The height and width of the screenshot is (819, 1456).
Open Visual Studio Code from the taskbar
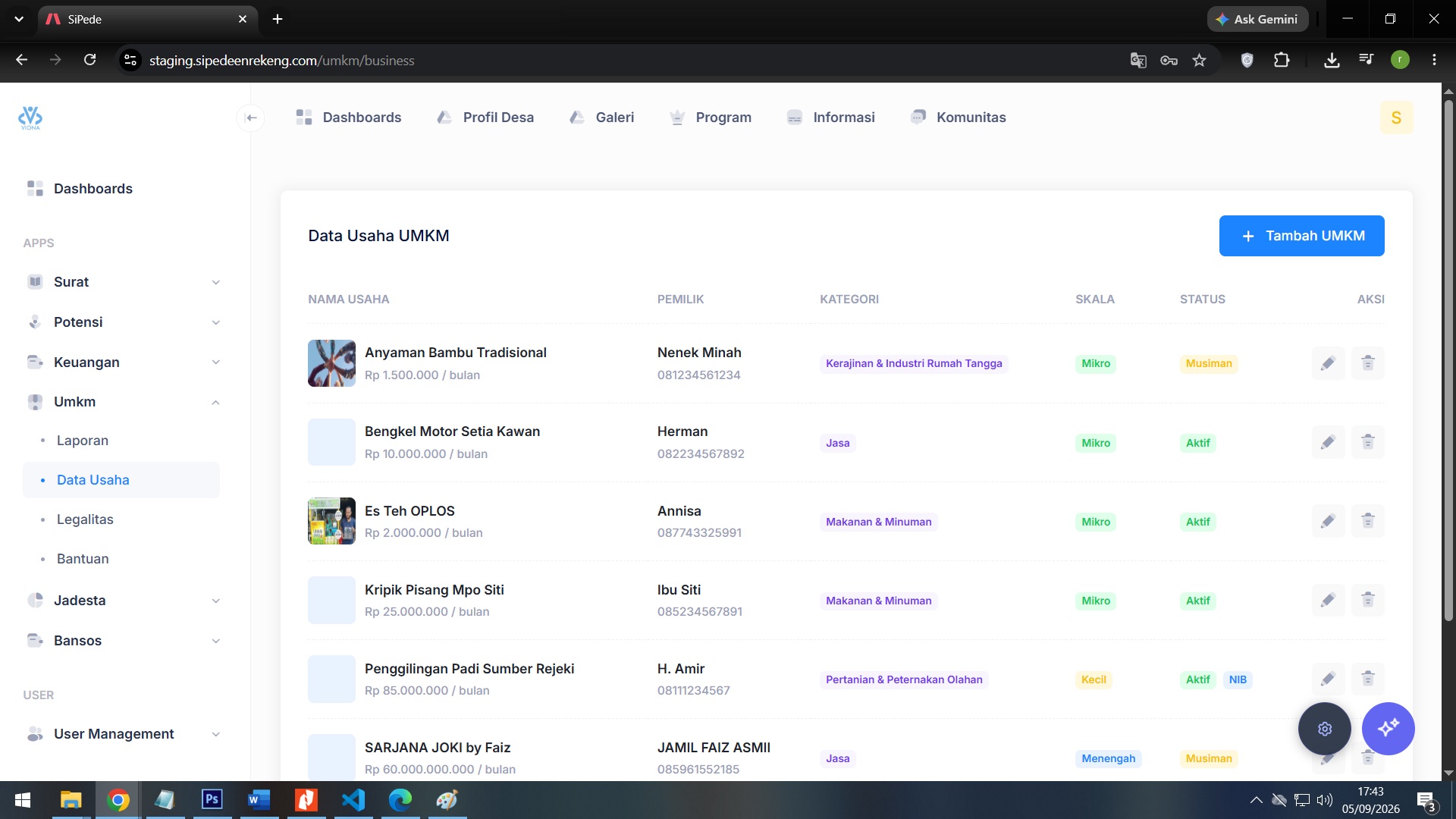point(353,800)
